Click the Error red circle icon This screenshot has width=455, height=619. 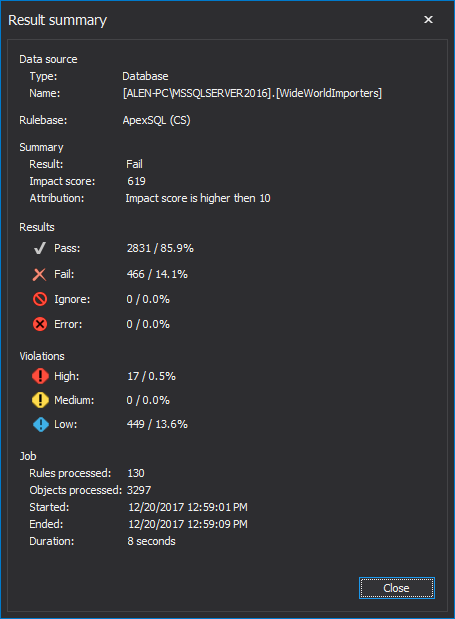click(x=40, y=324)
